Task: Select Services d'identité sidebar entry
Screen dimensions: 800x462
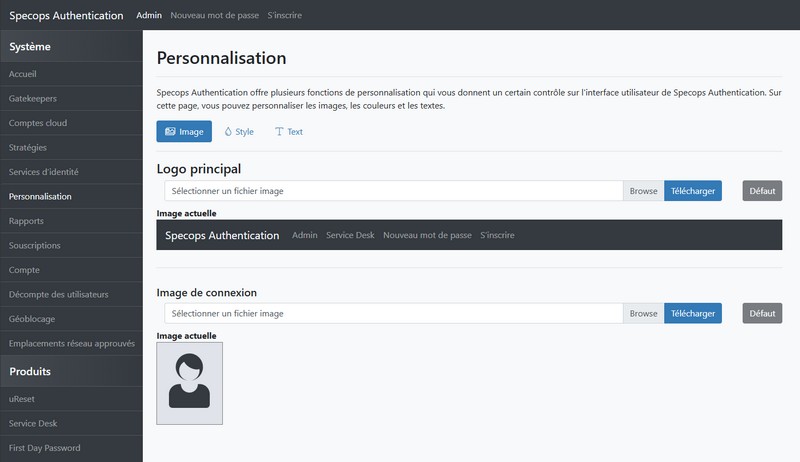Action: (43, 172)
